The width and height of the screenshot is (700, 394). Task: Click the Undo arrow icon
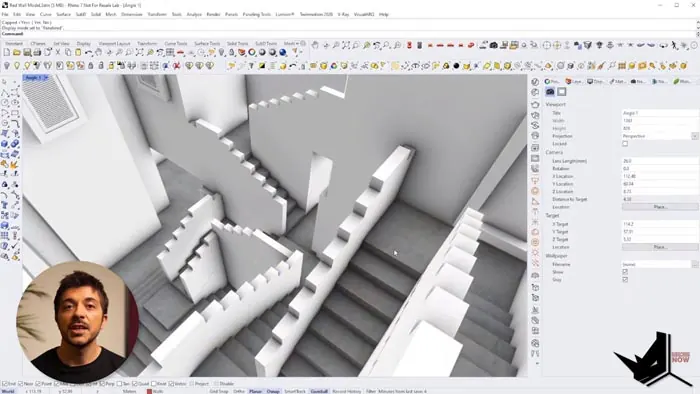pos(88,53)
